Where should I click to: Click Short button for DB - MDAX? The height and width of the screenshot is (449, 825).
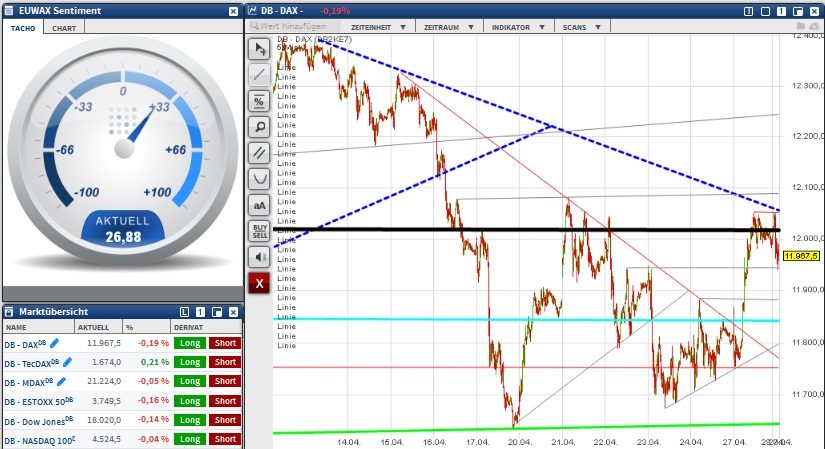point(225,381)
